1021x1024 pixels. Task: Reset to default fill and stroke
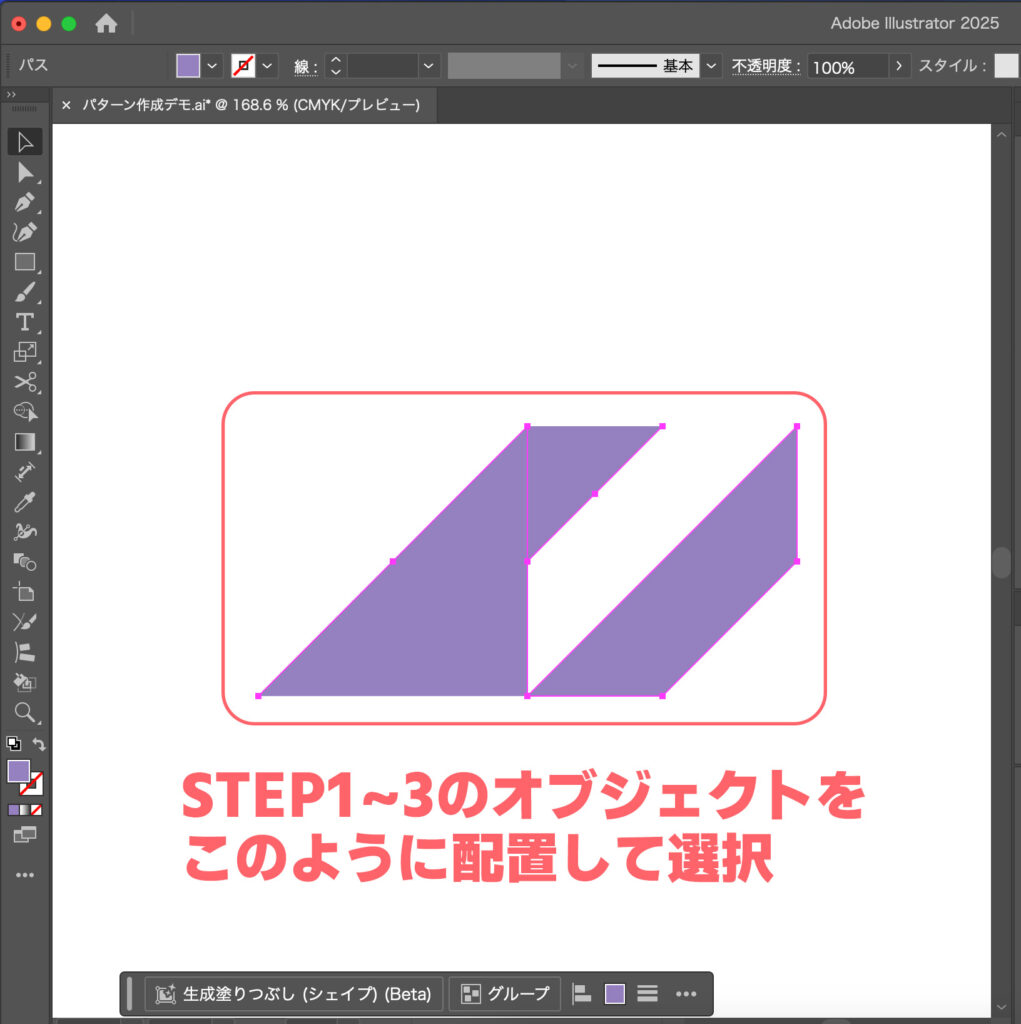pos(13,744)
